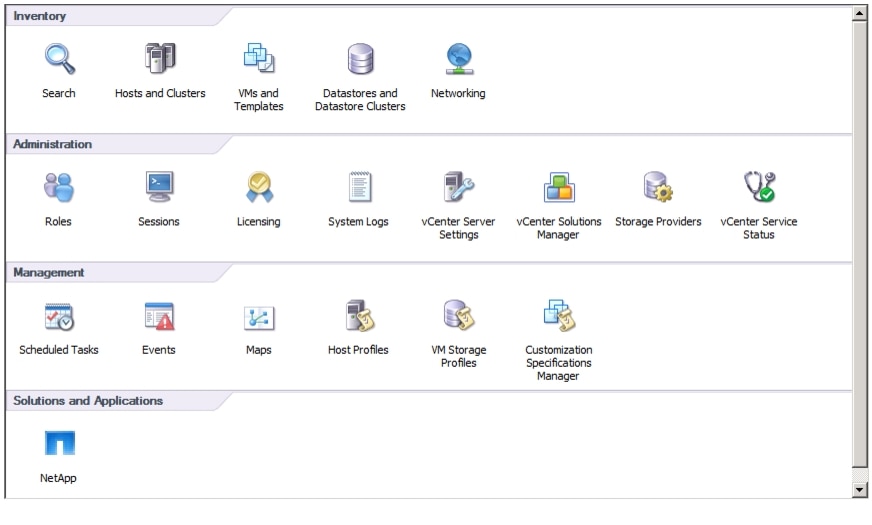This screenshot has height=525, width=872.
Task: Open VMs and Templates icon
Action: (x=259, y=58)
